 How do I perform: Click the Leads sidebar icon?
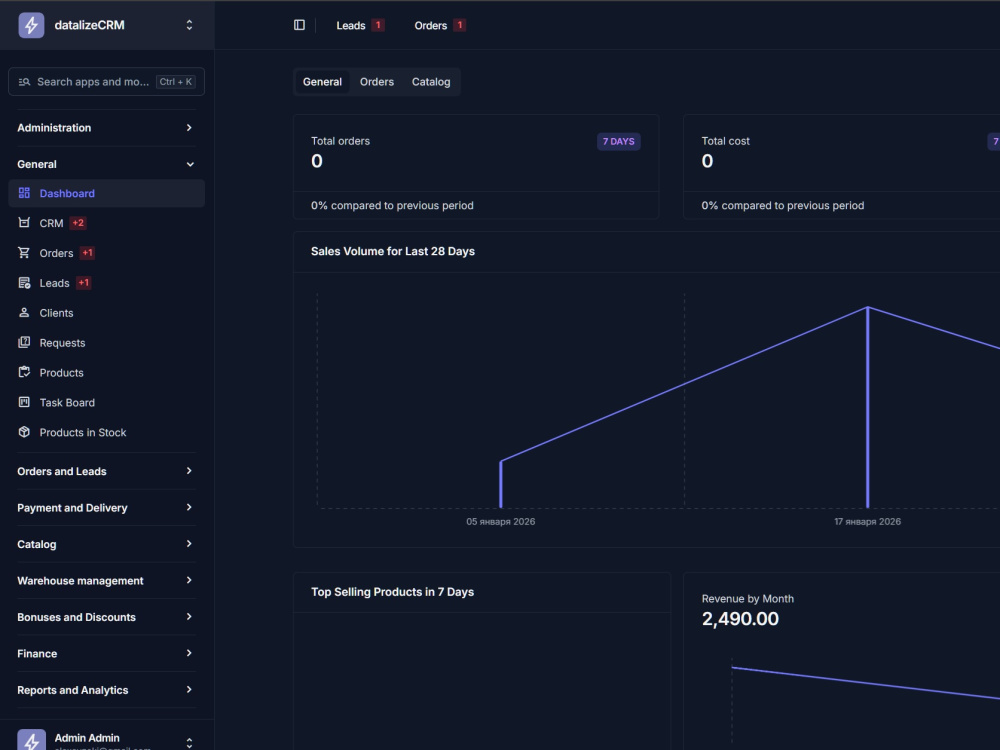24,283
